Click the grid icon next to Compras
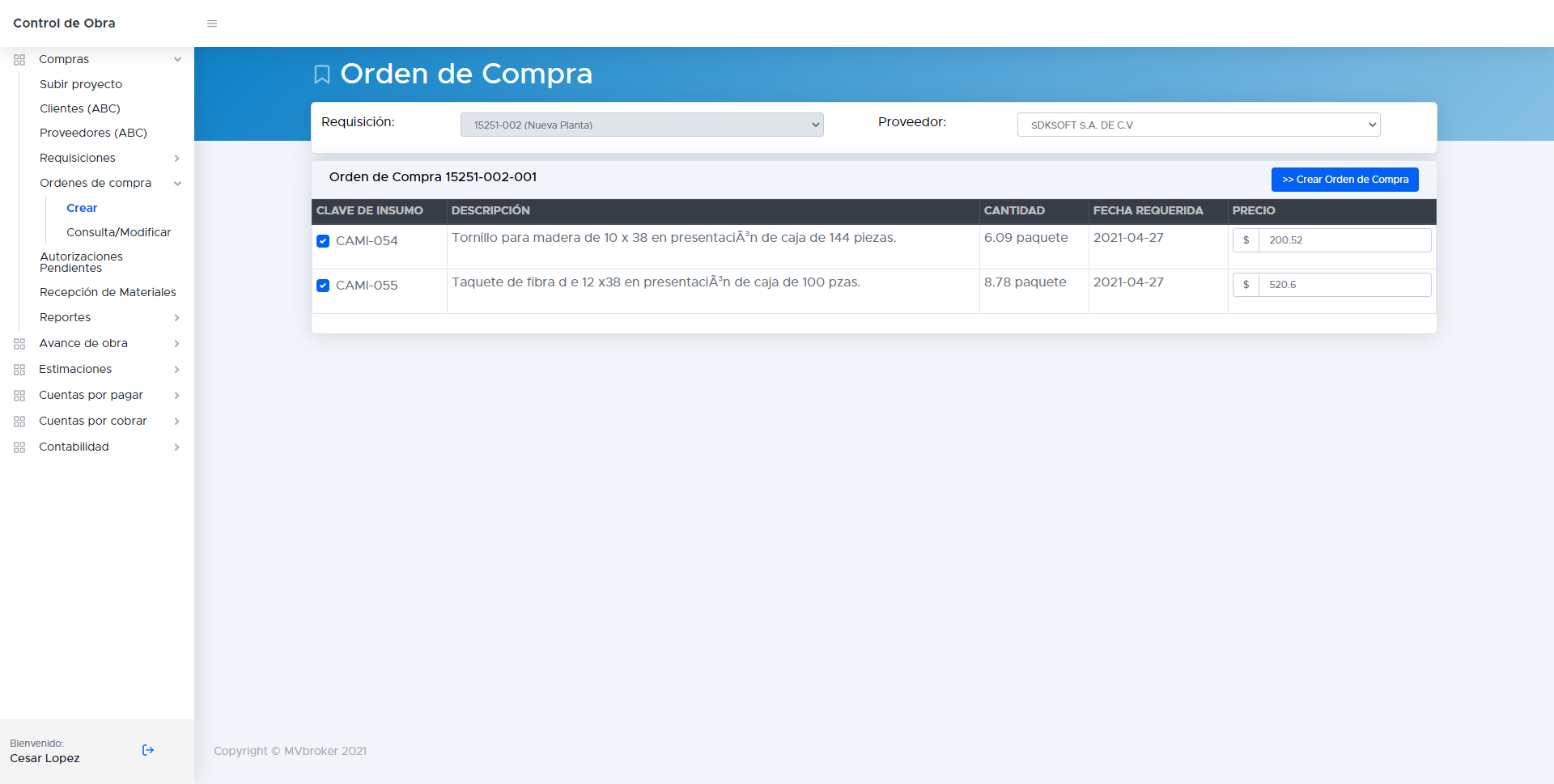Screen dimensions: 1554x784 tap(19, 60)
